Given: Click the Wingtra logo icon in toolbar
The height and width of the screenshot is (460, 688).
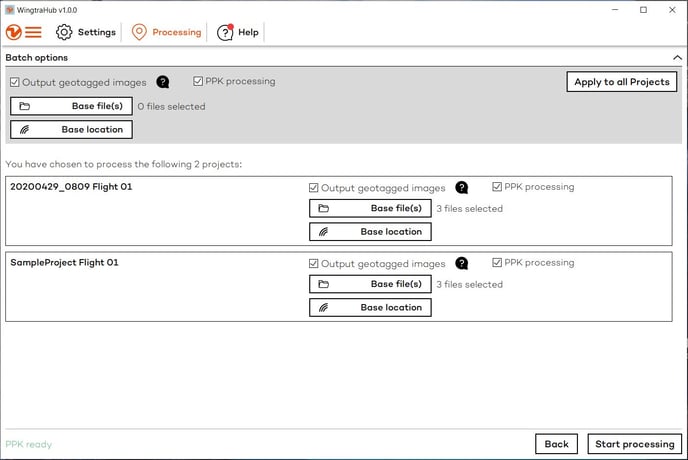Looking at the screenshot, I should (x=14, y=32).
